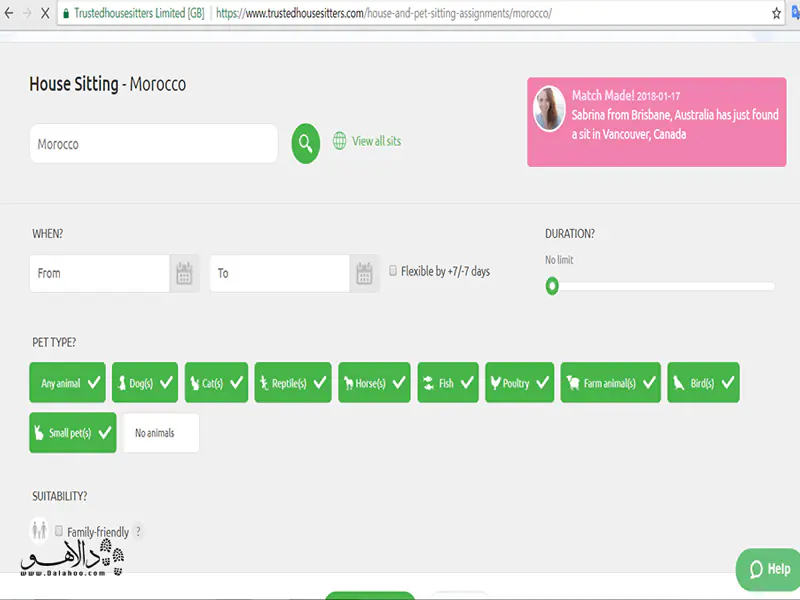Click the secure padlock icon in address bar
The width and height of the screenshot is (800, 600).
point(66,13)
